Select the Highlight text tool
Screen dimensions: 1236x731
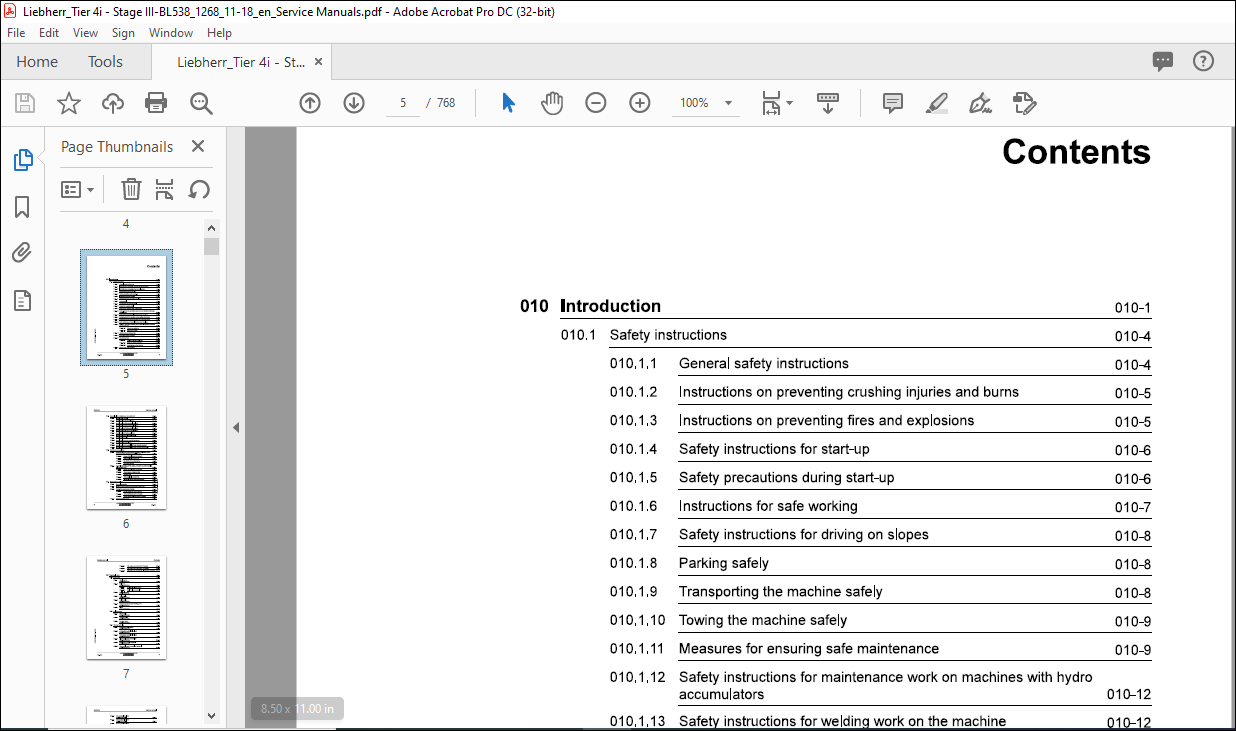[937, 103]
